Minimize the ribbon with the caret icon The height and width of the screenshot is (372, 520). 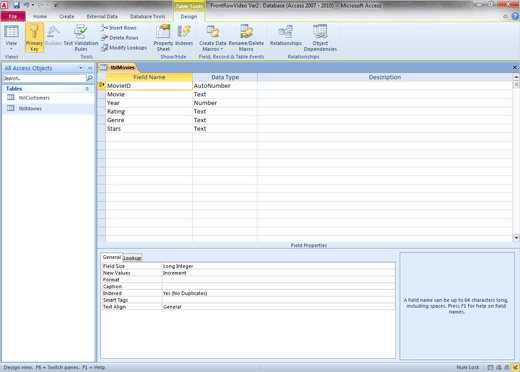coord(505,16)
